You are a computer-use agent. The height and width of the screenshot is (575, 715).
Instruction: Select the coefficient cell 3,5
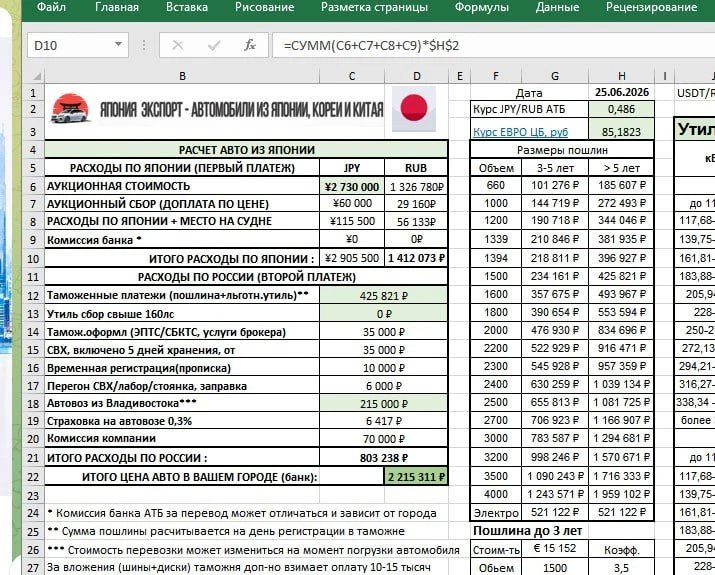[622, 568]
